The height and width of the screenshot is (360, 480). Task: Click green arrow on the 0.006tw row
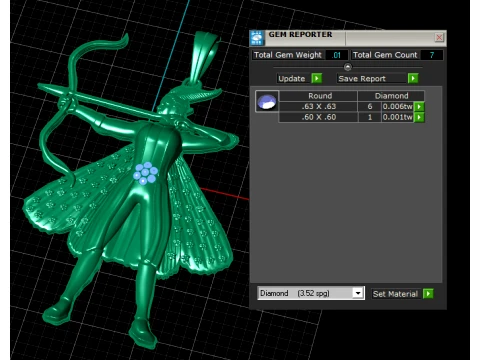419,107
